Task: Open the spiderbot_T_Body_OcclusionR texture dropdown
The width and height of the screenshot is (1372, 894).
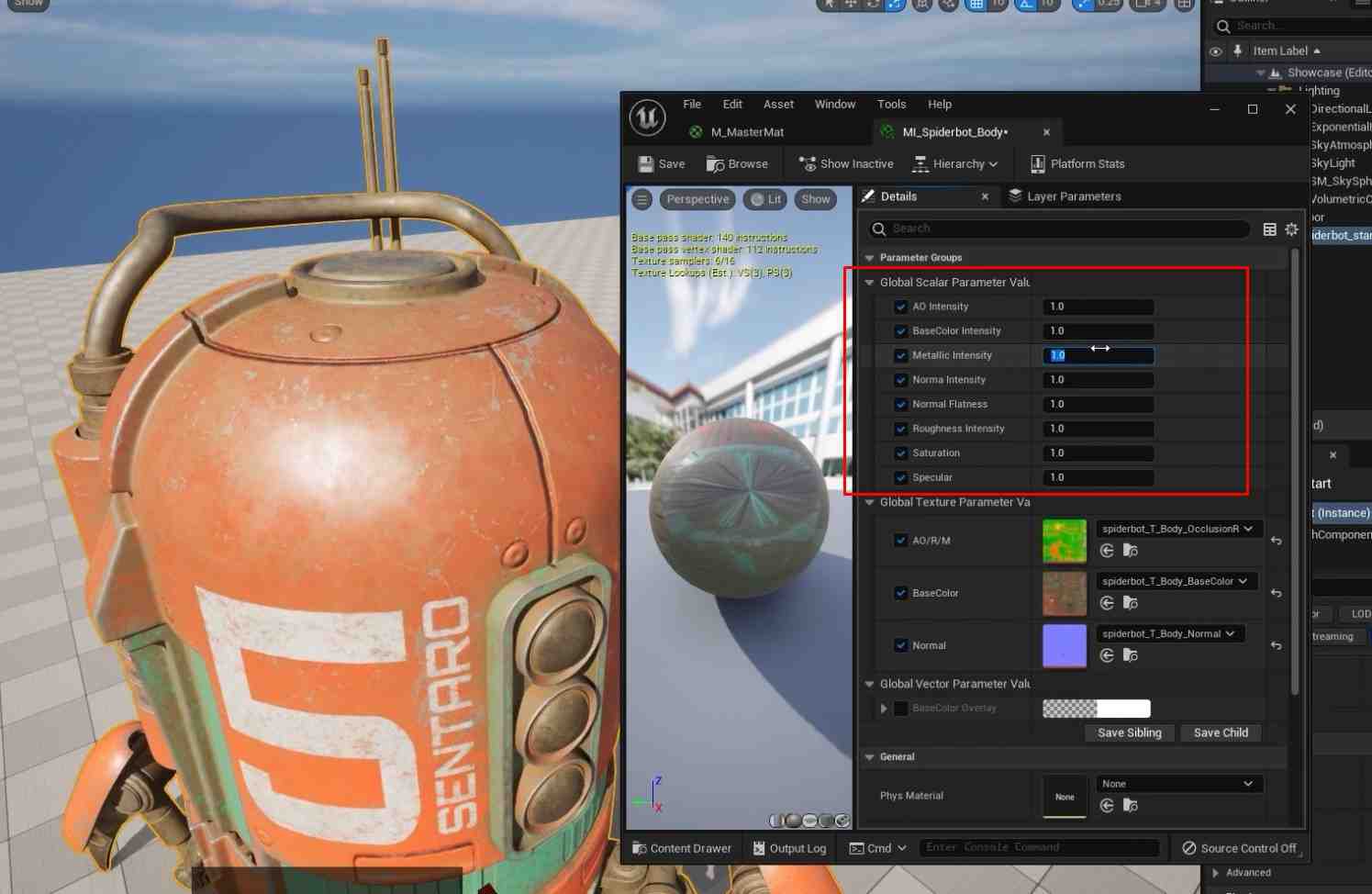Action: point(1178,529)
